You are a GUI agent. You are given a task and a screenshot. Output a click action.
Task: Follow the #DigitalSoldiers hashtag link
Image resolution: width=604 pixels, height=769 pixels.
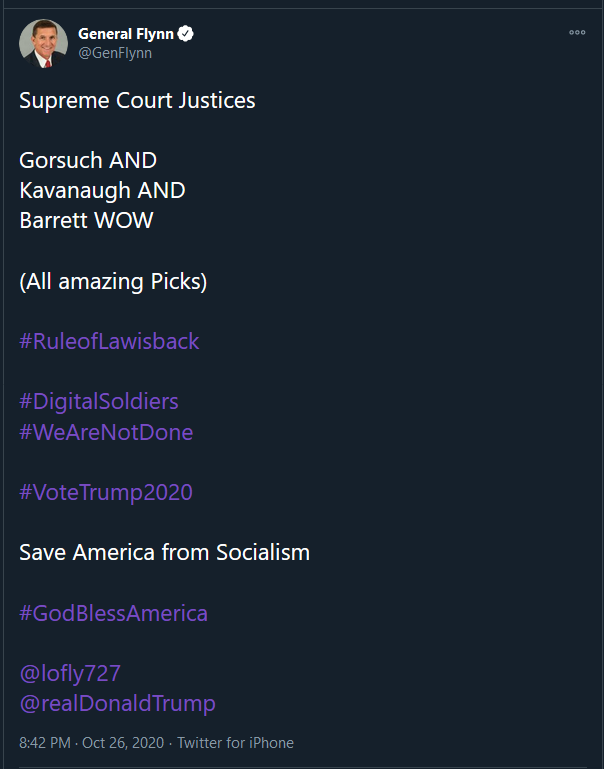click(99, 401)
